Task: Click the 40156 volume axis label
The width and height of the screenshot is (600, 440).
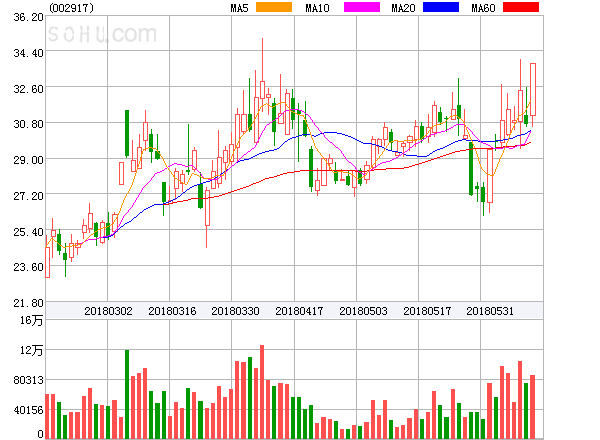Action: point(28,410)
